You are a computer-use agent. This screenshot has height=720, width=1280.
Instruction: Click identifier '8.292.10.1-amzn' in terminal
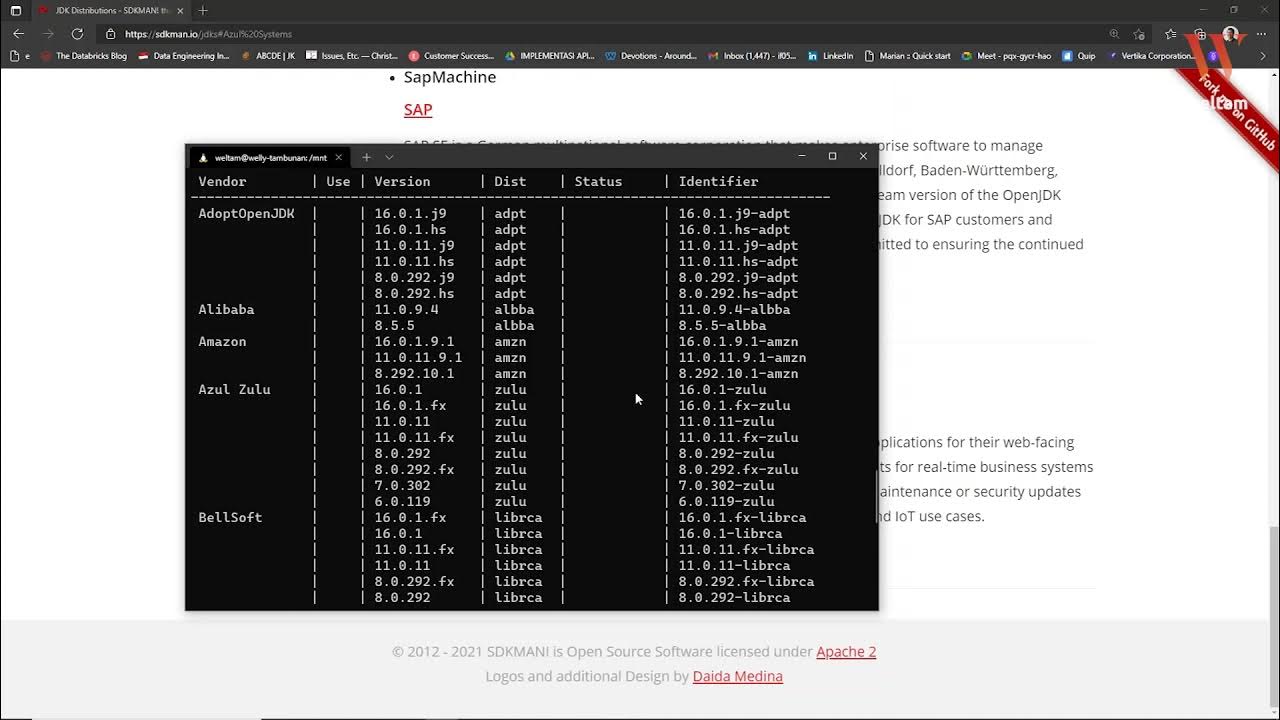coord(738,373)
